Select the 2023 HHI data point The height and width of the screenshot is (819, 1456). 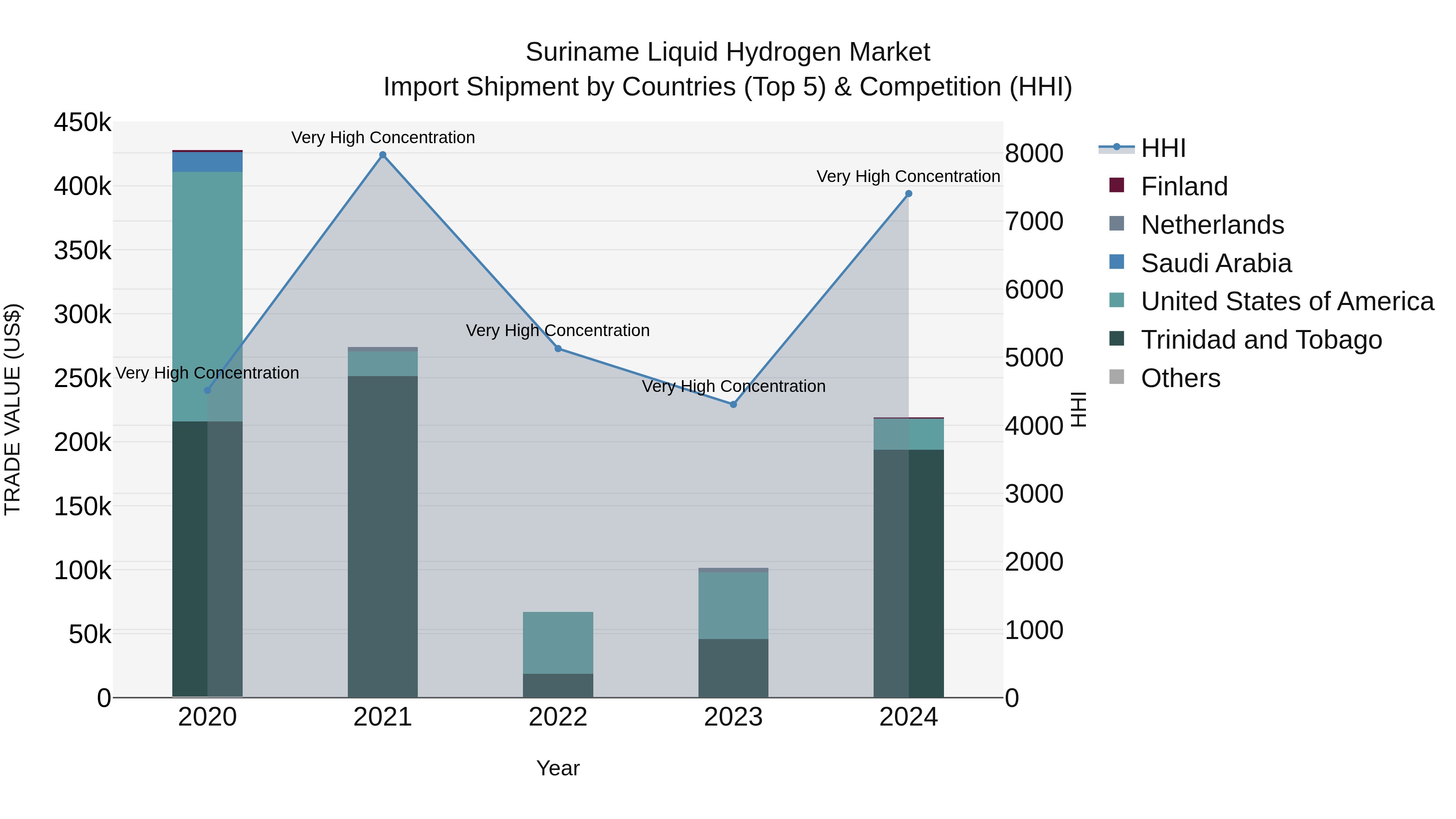[x=734, y=405]
